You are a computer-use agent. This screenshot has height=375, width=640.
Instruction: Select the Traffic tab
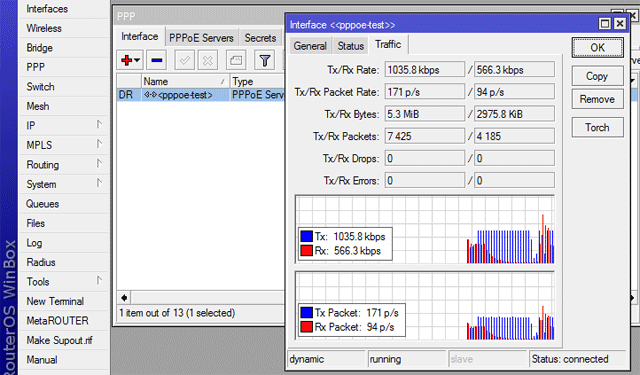(388, 44)
